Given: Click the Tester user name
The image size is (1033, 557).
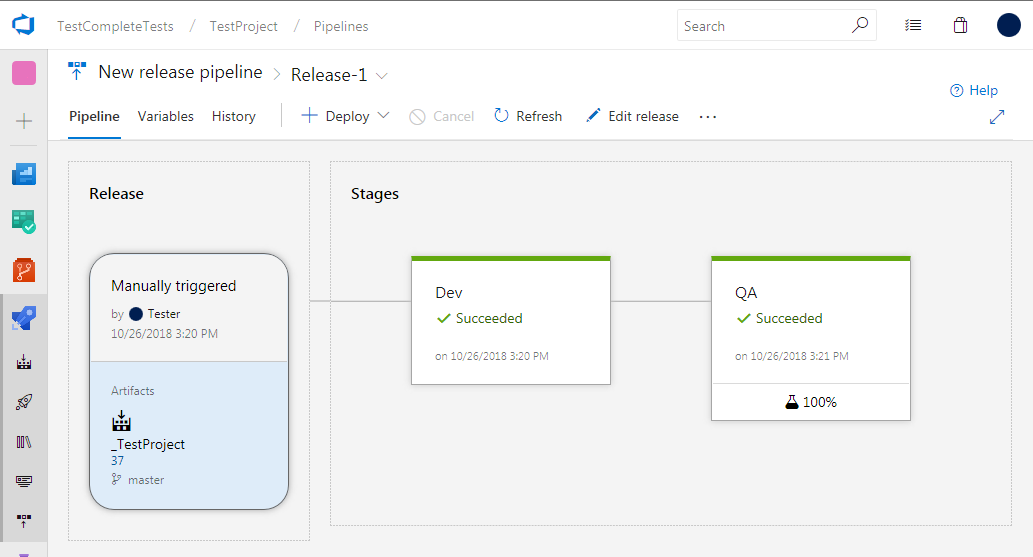Looking at the screenshot, I should pos(164,314).
